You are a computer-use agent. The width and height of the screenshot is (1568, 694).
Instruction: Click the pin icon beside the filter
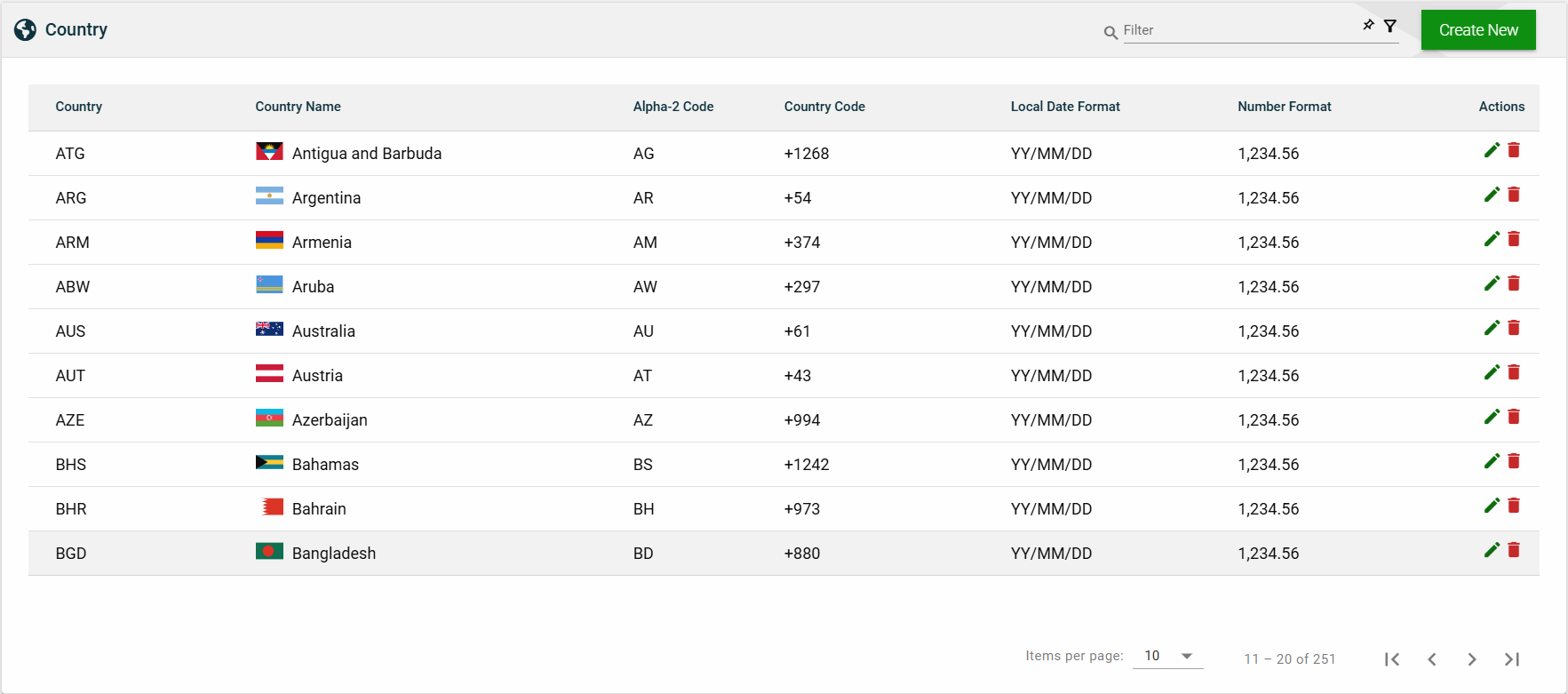click(x=1368, y=26)
